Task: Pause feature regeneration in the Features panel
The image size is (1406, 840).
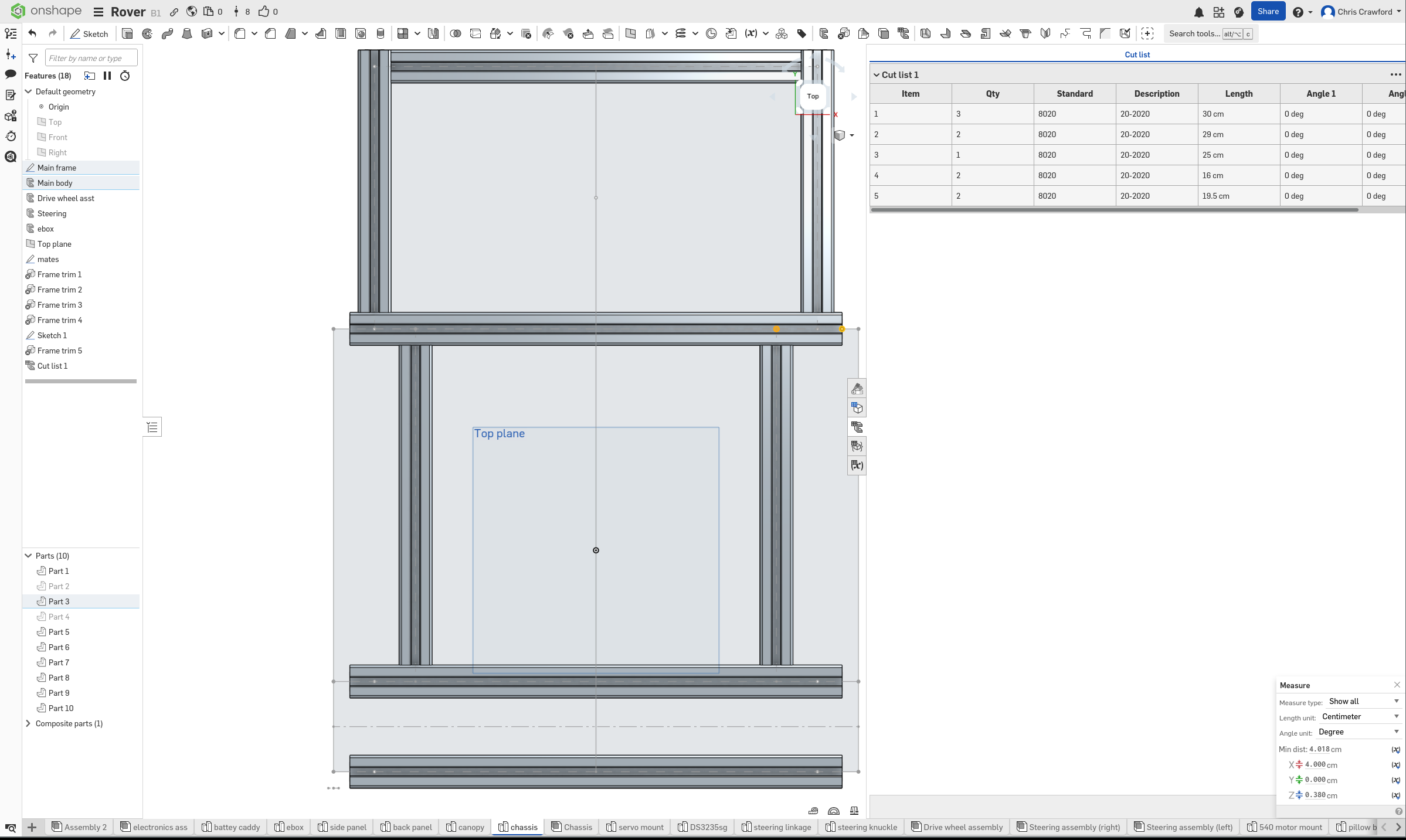Action: point(107,76)
